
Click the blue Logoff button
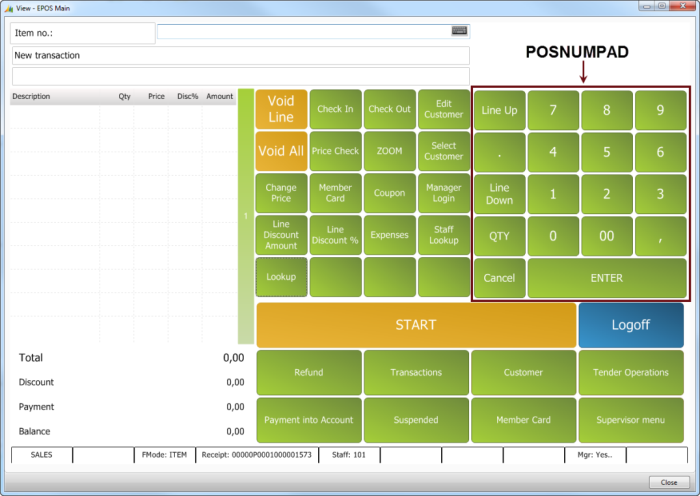click(x=630, y=325)
